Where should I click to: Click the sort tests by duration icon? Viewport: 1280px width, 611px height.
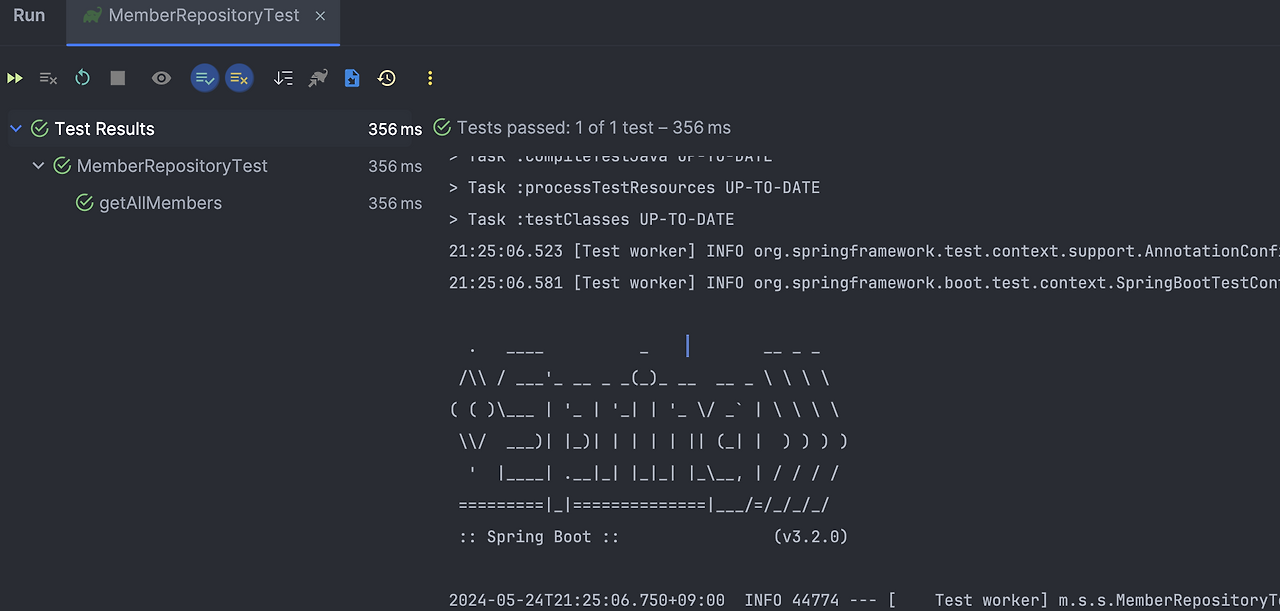283,78
